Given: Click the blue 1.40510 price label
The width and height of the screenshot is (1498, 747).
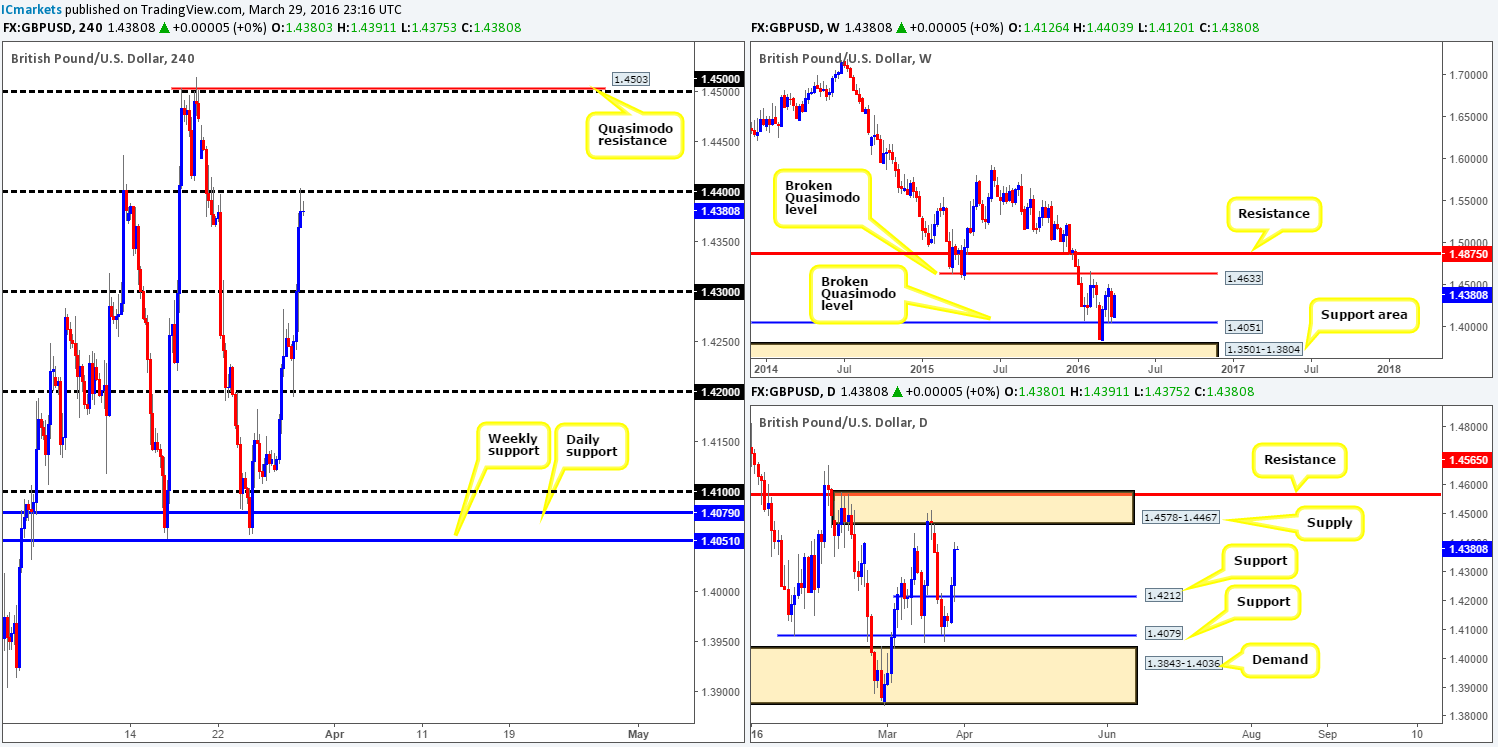Looking at the screenshot, I should coord(720,541).
